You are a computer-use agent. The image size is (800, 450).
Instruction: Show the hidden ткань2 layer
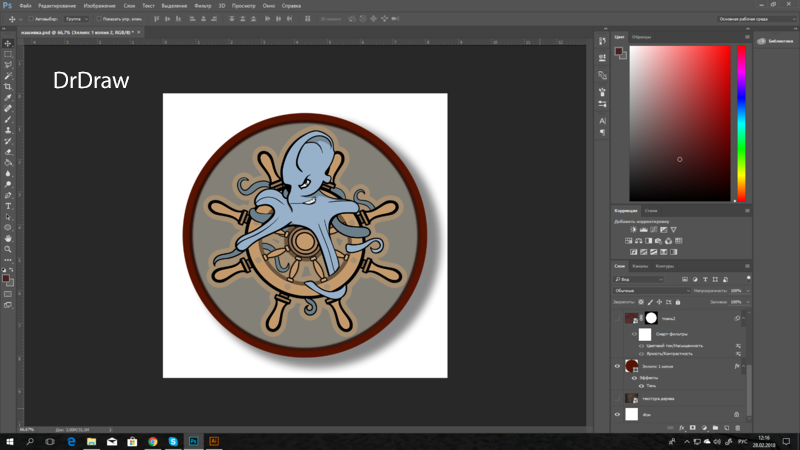click(617, 318)
